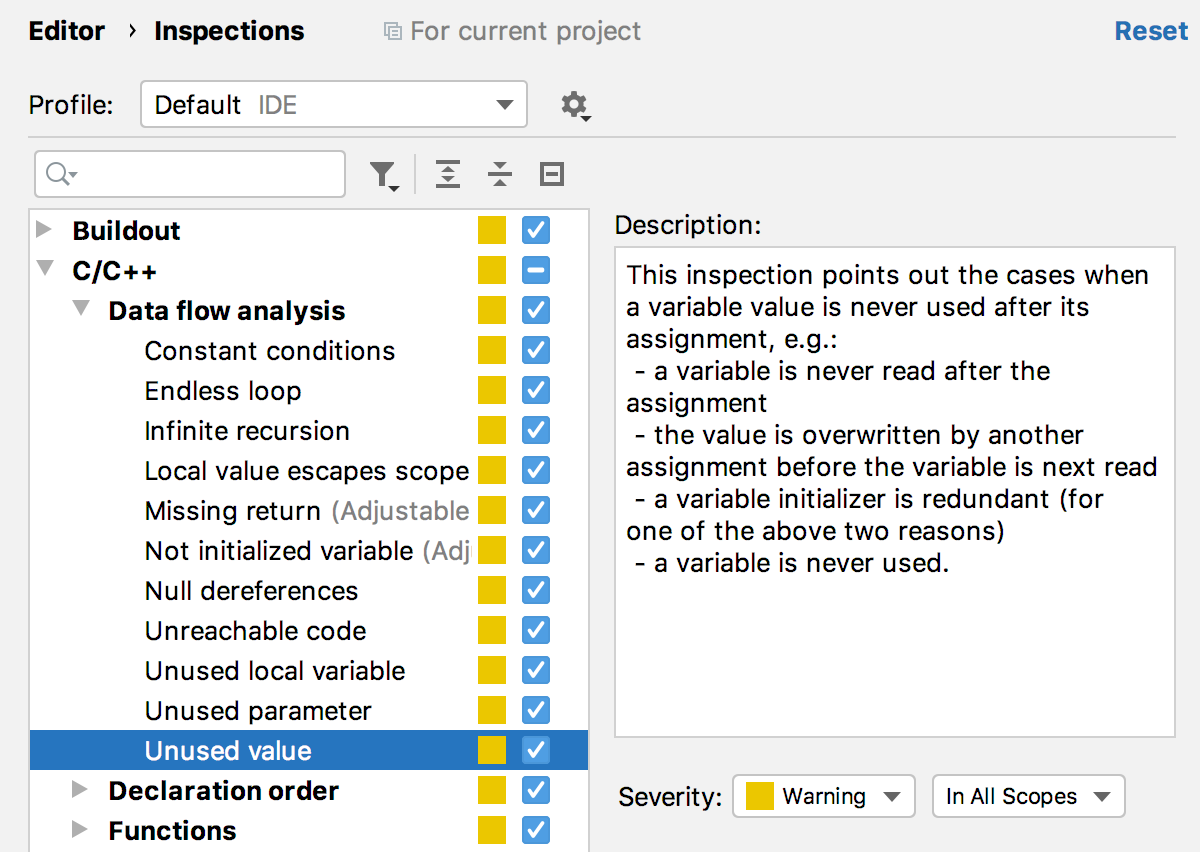Reset to empty inspections icon
This screenshot has width=1200, height=852.
click(552, 175)
